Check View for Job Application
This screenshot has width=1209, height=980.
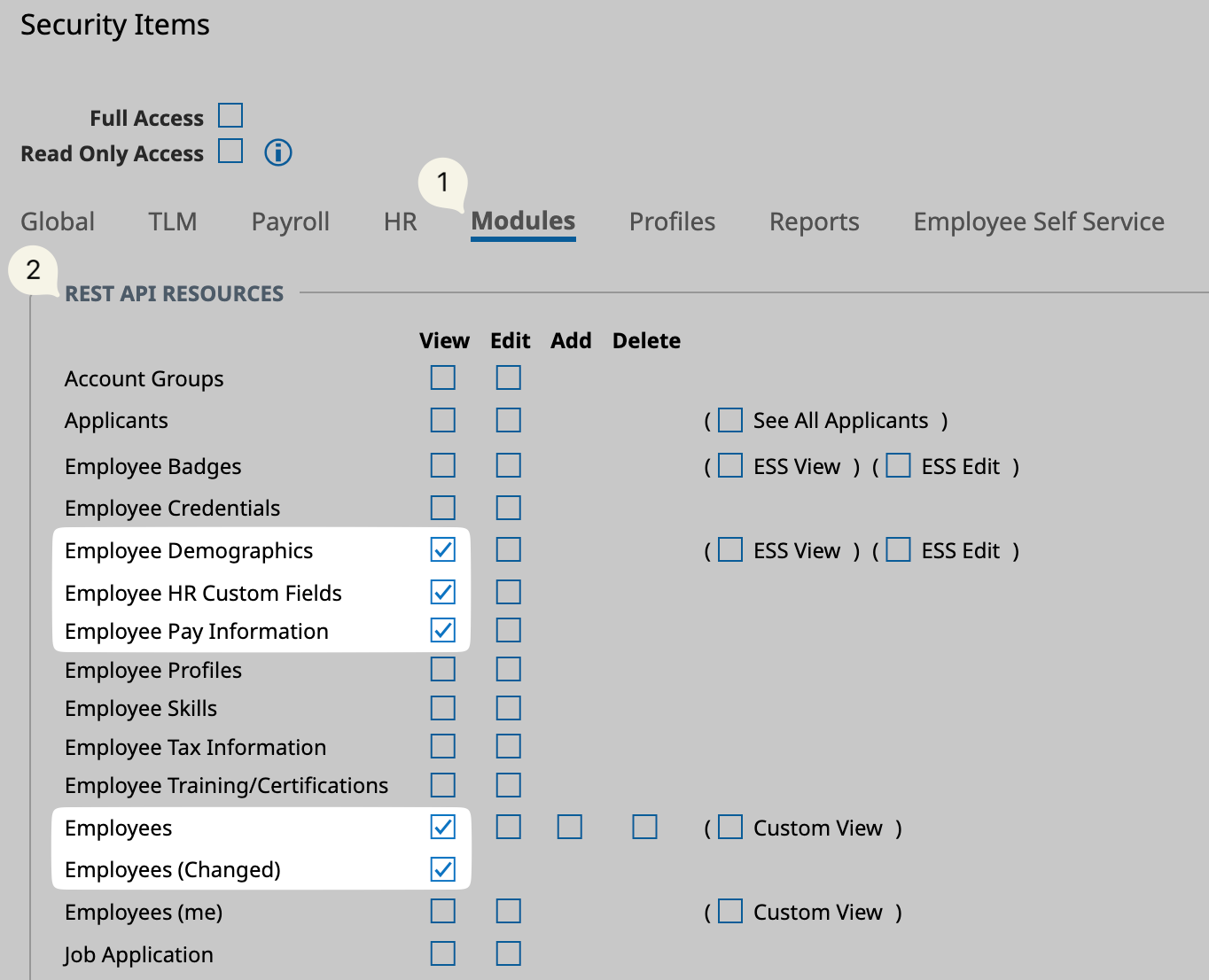pyautogui.click(x=443, y=953)
